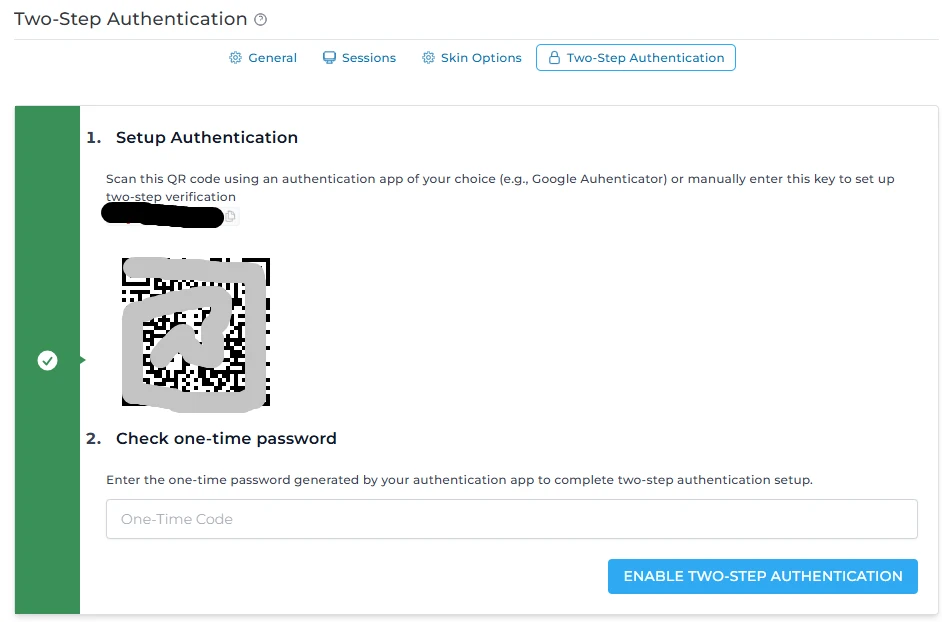Go to the Skin Options tab
The image size is (942, 622).
(481, 58)
